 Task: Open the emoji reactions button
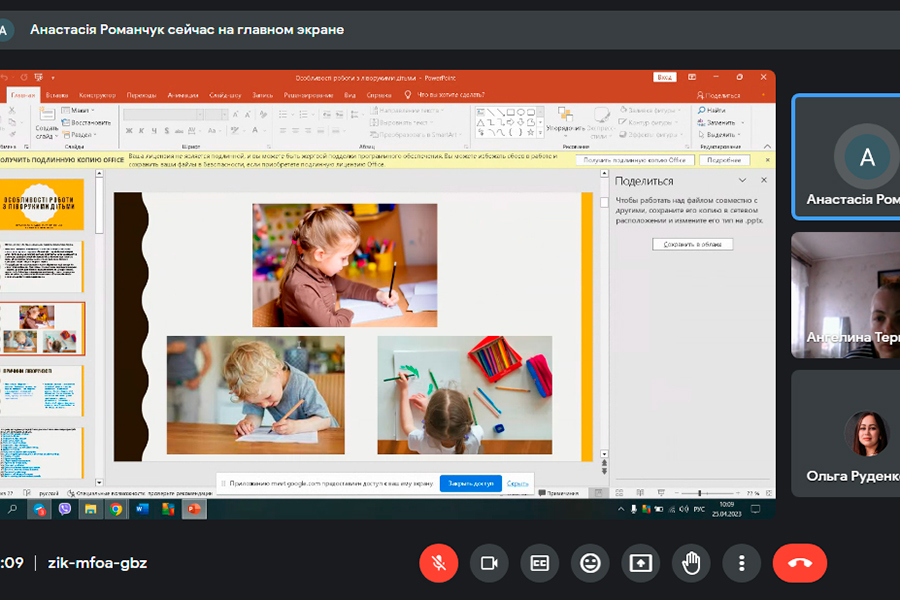pyautogui.click(x=590, y=563)
